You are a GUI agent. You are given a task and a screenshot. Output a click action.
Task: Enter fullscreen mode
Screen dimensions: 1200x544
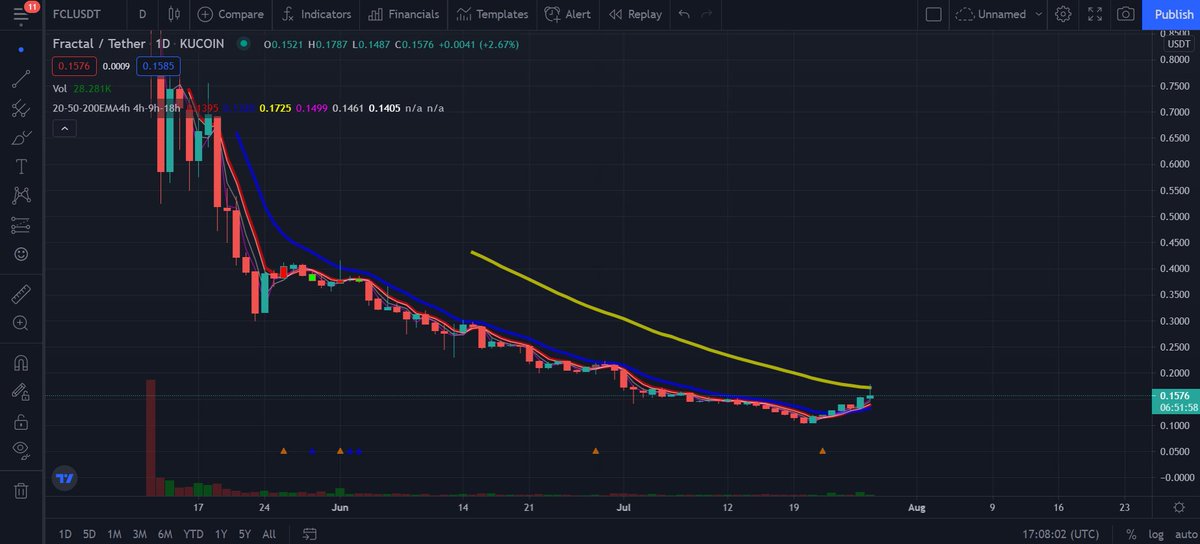(1095, 14)
